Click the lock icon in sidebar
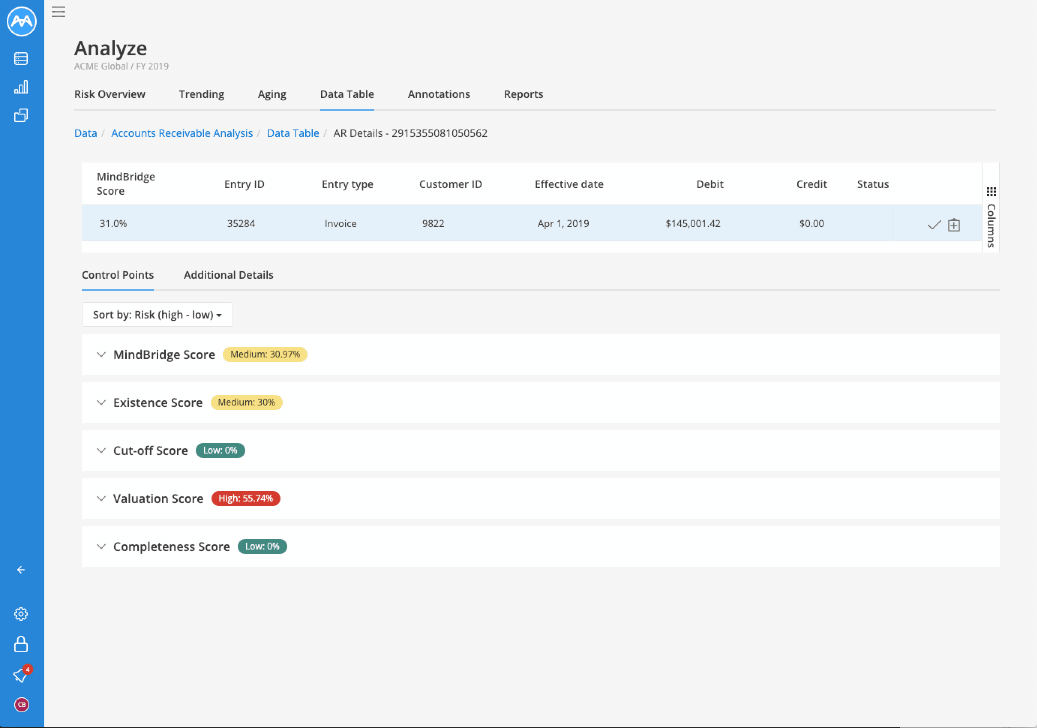The image size is (1037, 728). coord(21,644)
